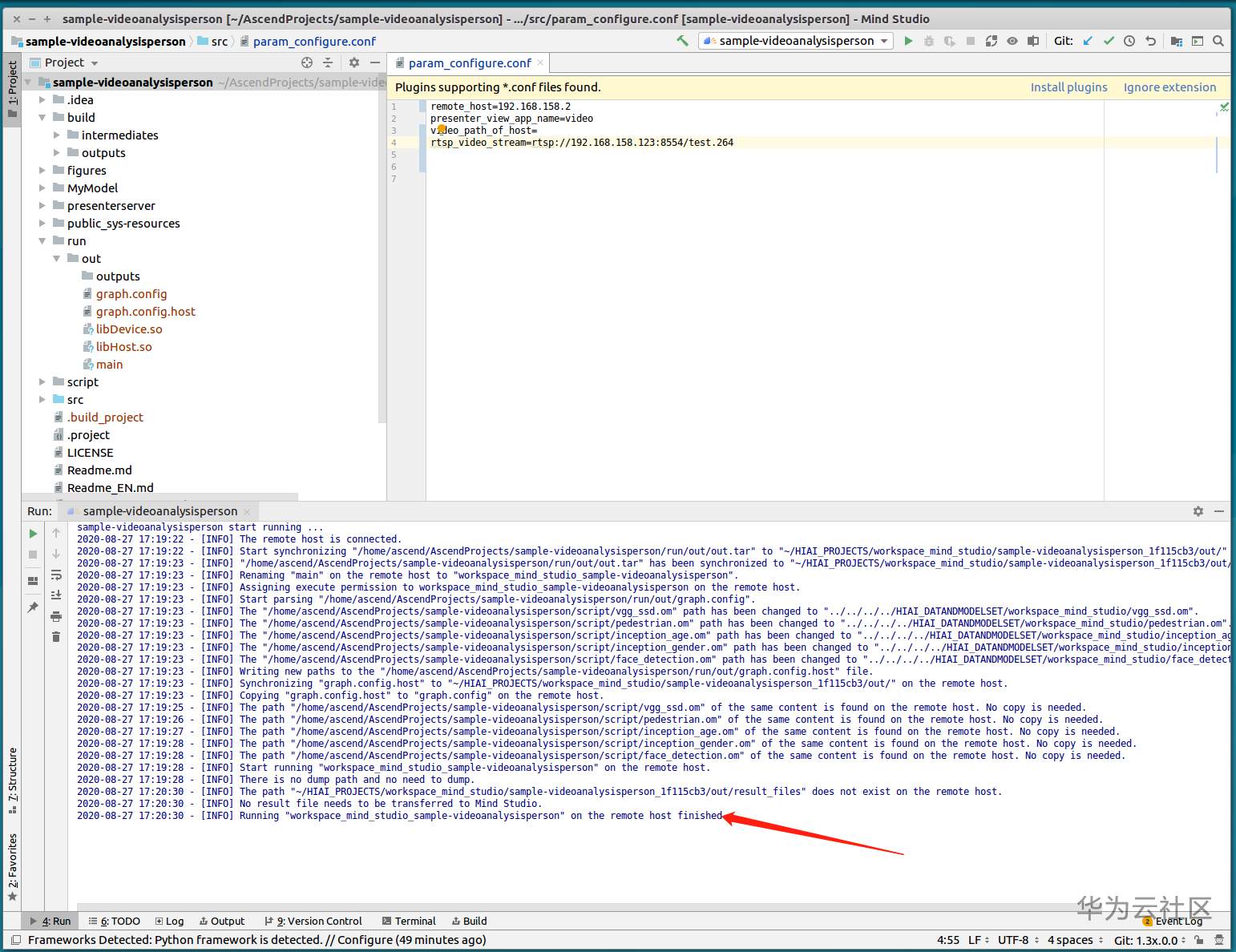Rerun with the green play icon in Run panel

point(33,534)
